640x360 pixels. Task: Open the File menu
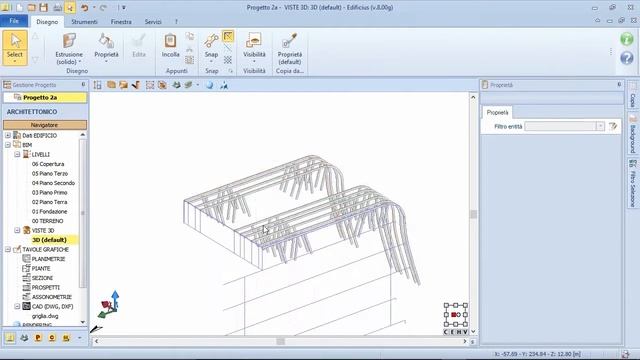click(x=14, y=21)
